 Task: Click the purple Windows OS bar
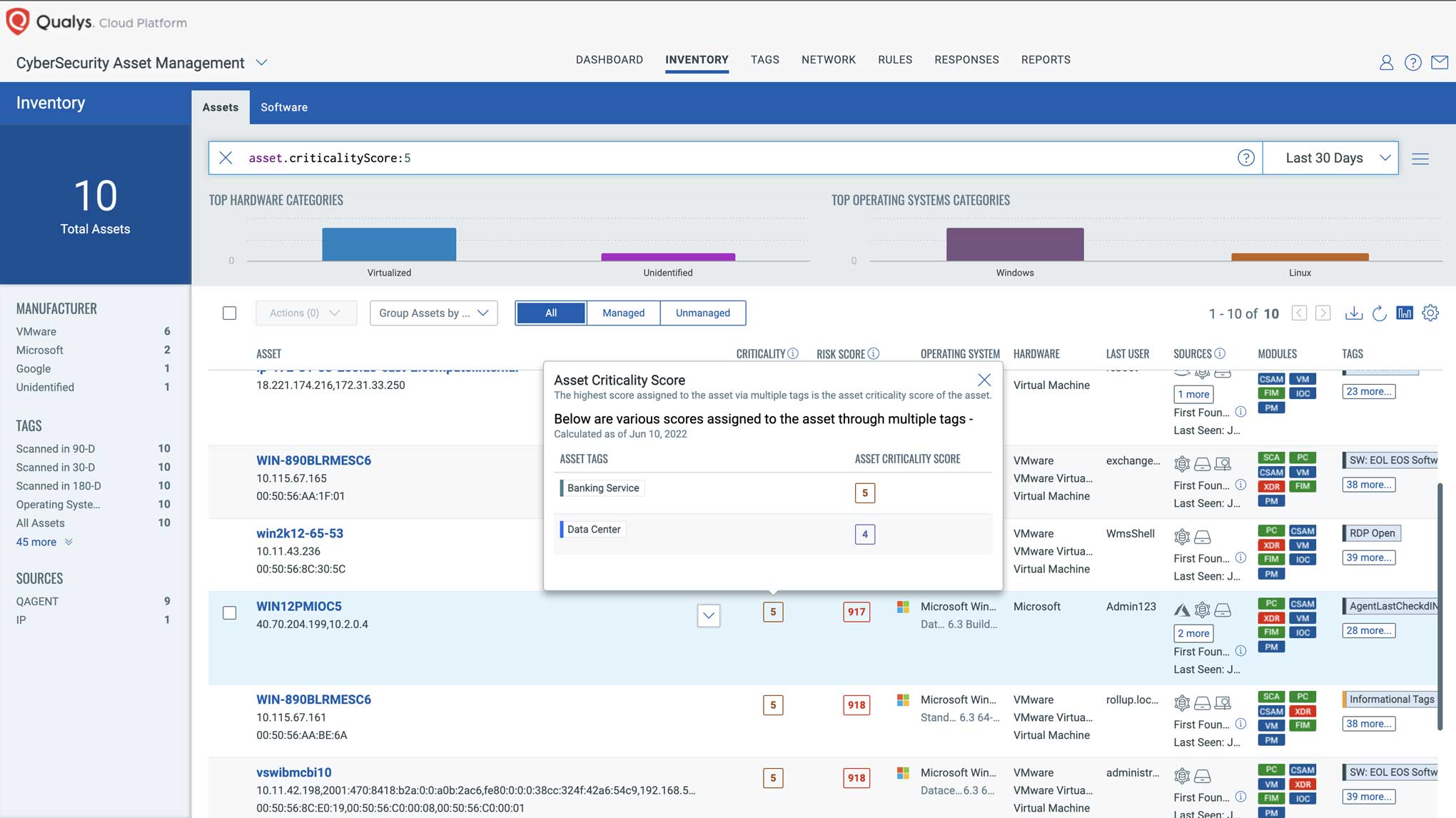pos(1015,244)
